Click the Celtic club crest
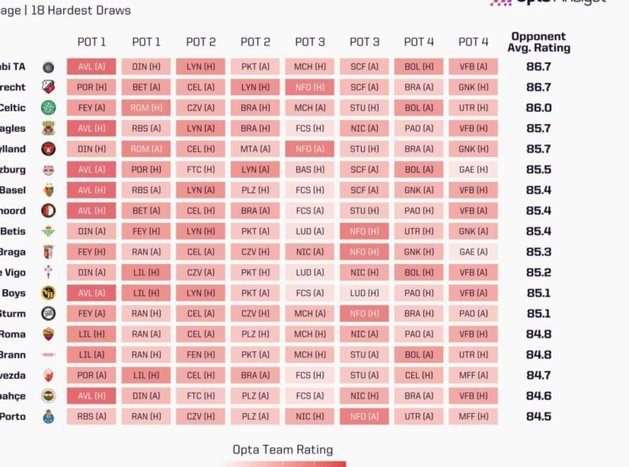The image size is (629, 467). (49, 108)
